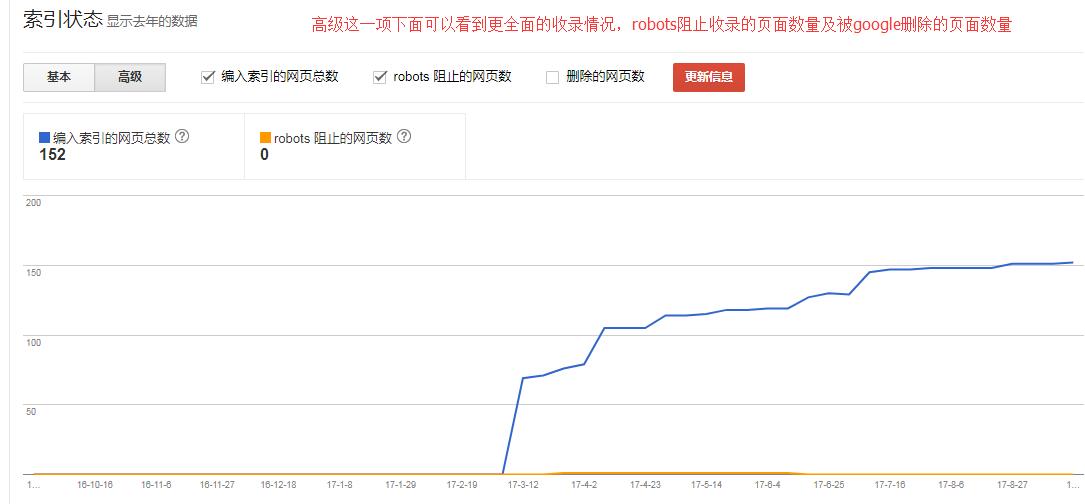Click x-axis date label 17-7-16

pos(890,485)
